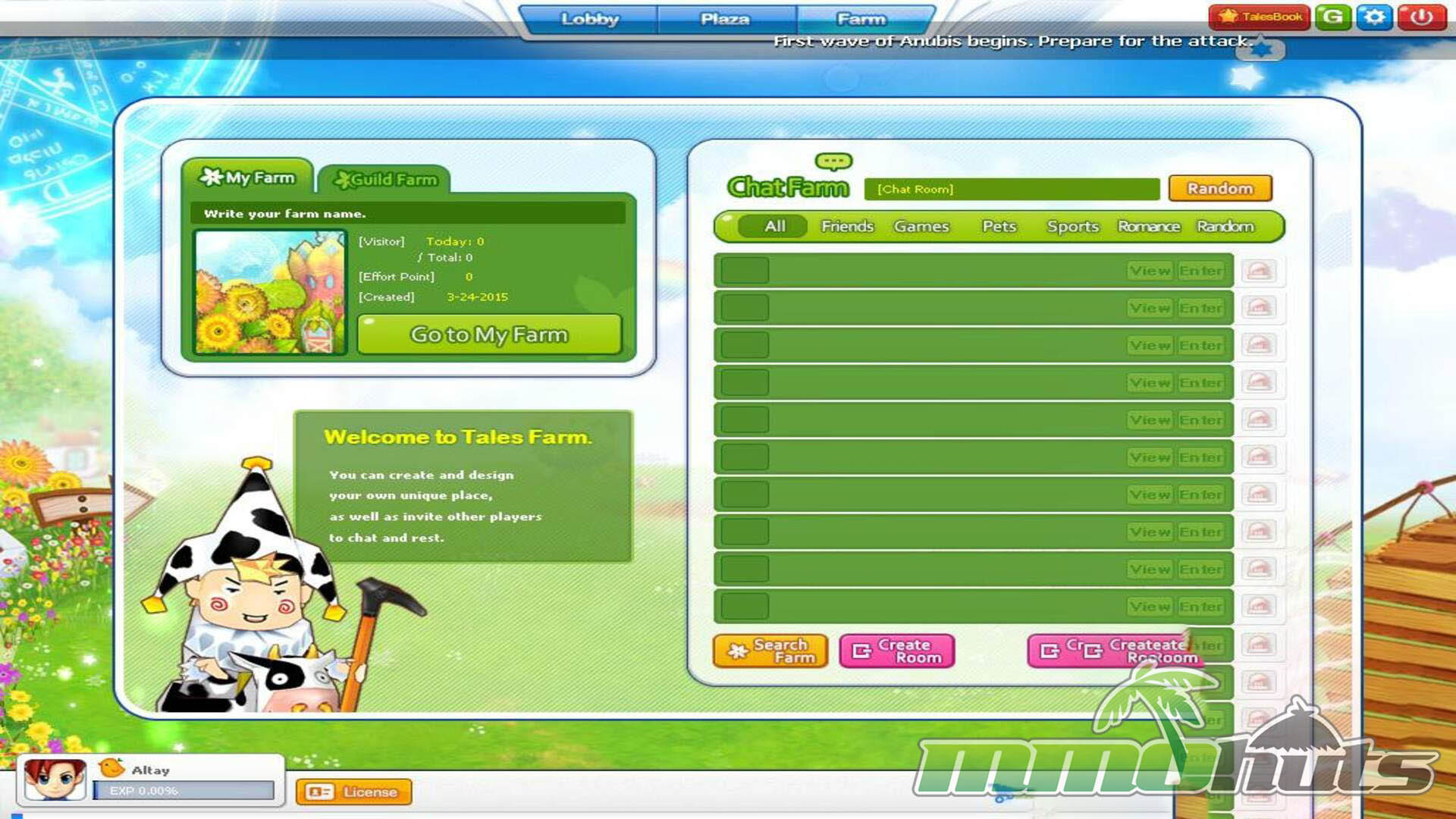The image size is (1456, 819).
Task: Open TalesBook from the top bar
Action: click(1260, 17)
